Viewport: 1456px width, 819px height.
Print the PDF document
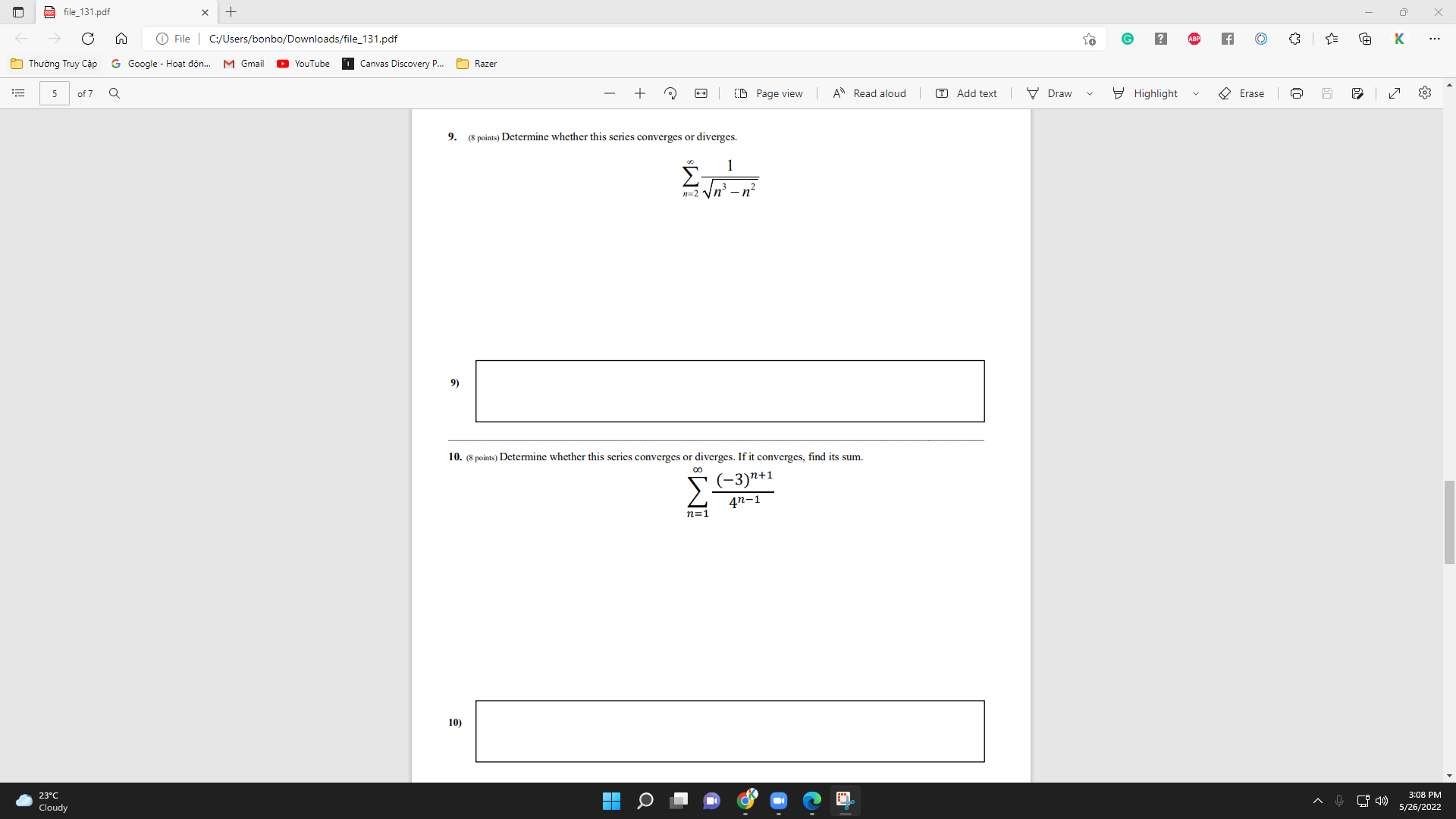click(x=1296, y=93)
